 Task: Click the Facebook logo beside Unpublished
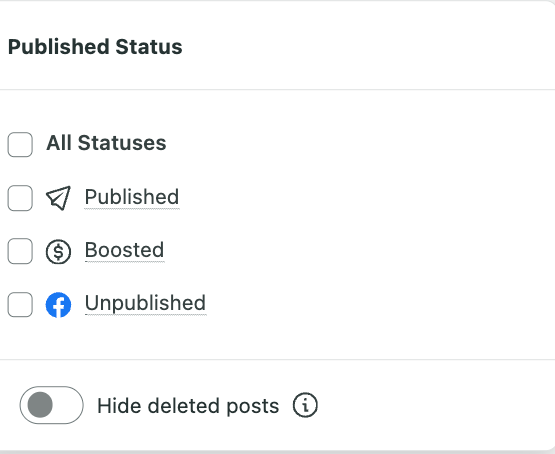(58, 305)
